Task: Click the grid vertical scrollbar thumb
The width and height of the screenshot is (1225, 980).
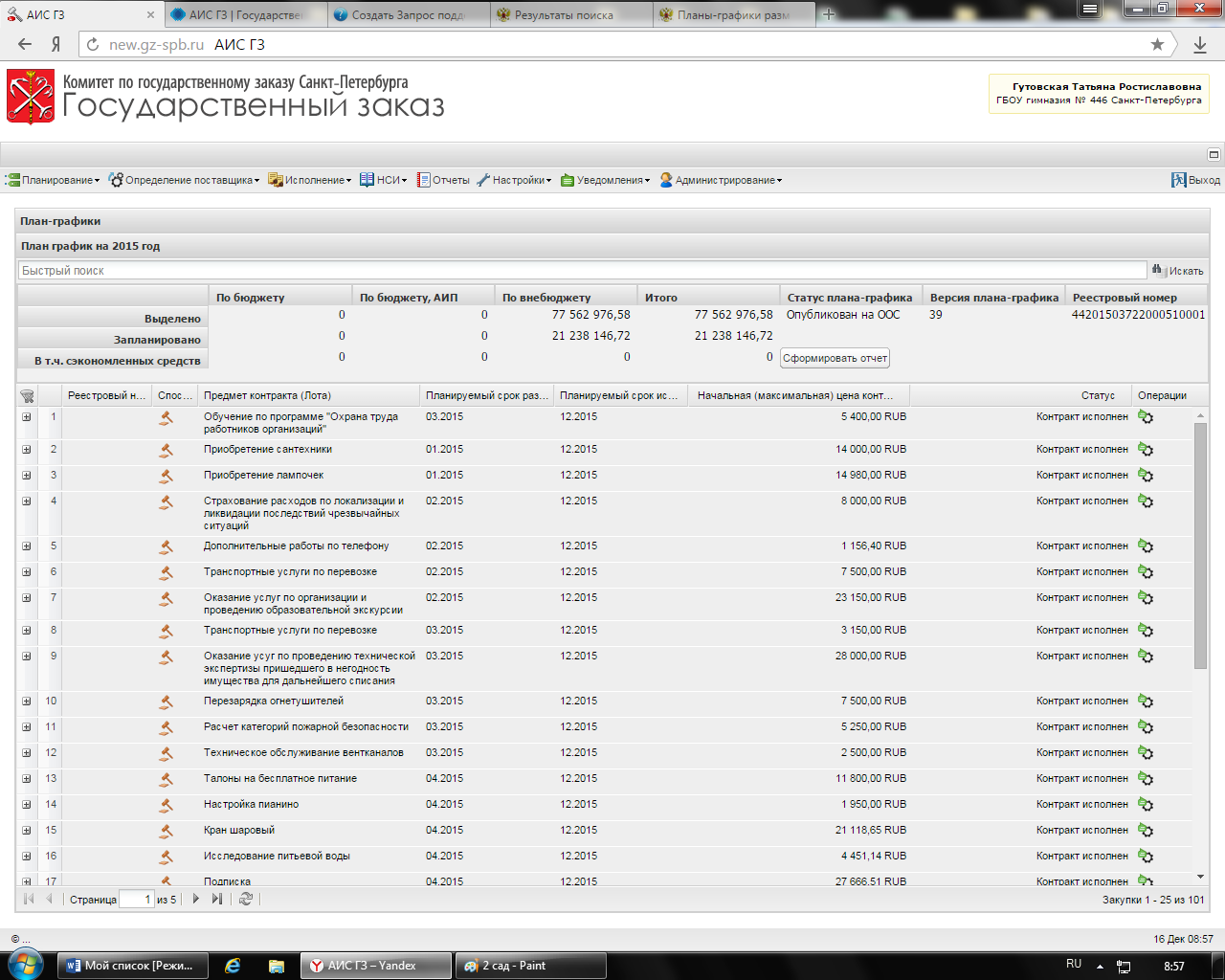Action: 1200,546
